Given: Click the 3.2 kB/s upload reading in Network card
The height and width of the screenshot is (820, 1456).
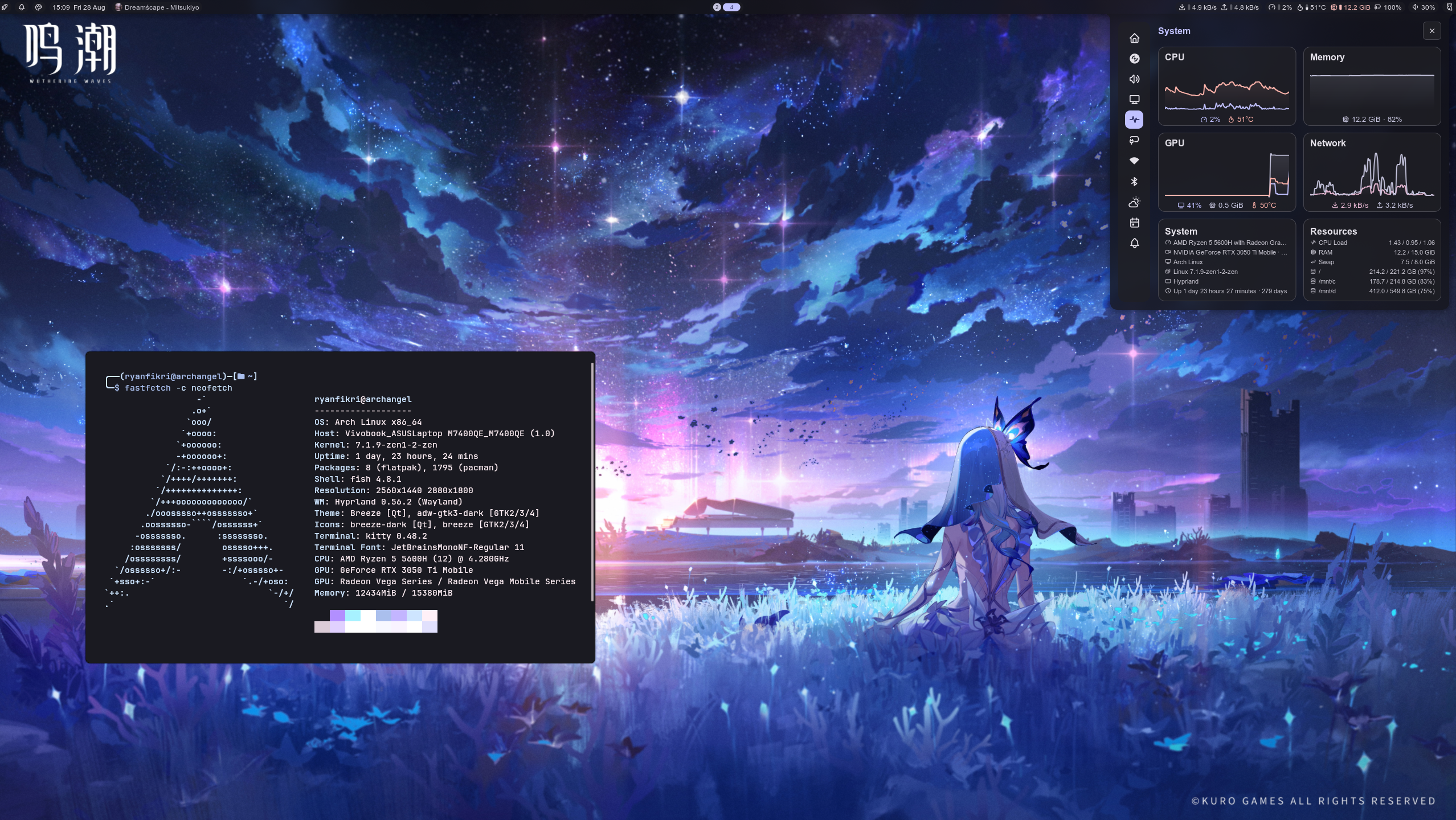Looking at the screenshot, I should (x=1394, y=206).
